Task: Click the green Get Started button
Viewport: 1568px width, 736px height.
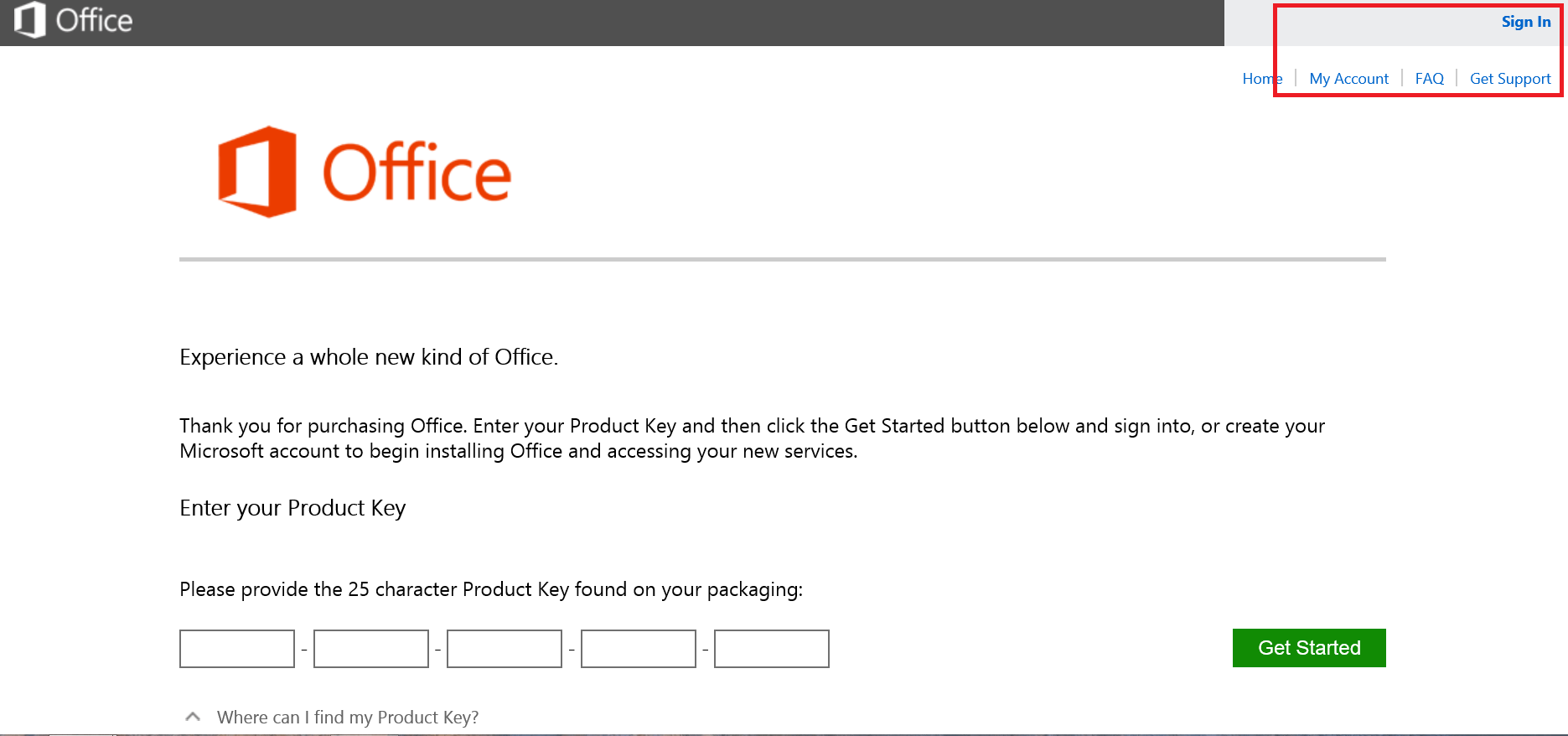Action: [x=1309, y=648]
